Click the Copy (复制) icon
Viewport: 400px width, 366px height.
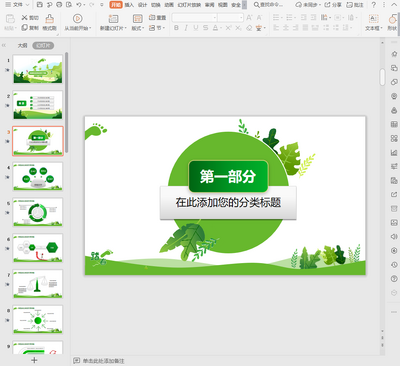pyautogui.click(x=24, y=28)
